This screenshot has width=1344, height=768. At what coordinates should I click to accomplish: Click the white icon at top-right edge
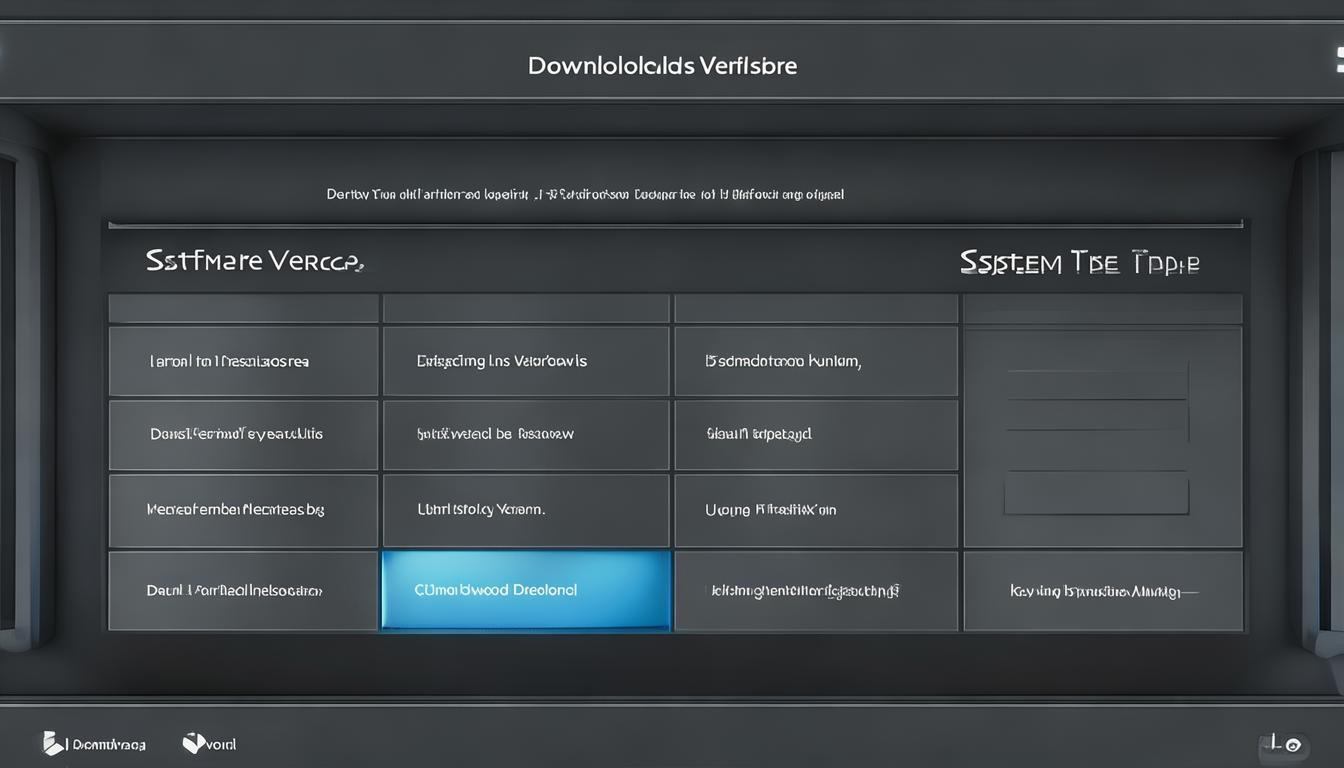click(x=1339, y=62)
